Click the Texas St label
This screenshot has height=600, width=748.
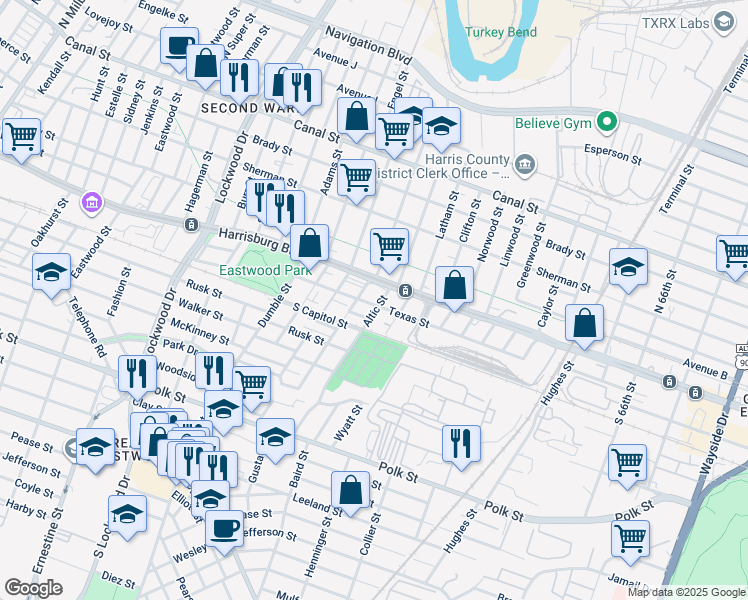[x=409, y=317]
